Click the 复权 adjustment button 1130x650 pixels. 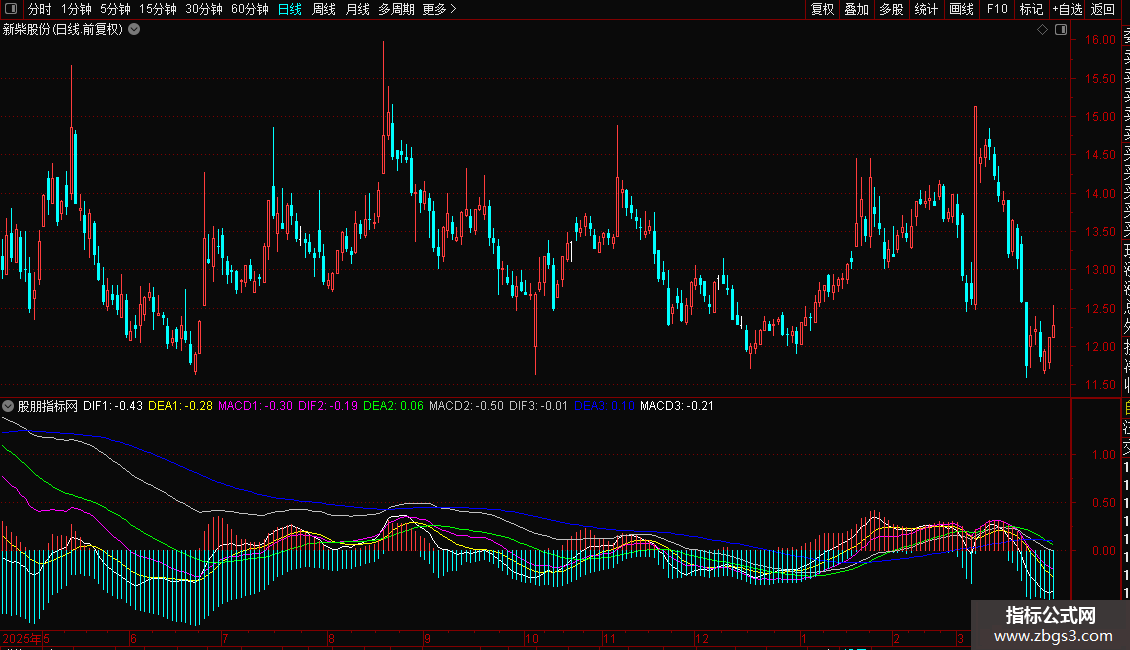[x=822, y=9]
